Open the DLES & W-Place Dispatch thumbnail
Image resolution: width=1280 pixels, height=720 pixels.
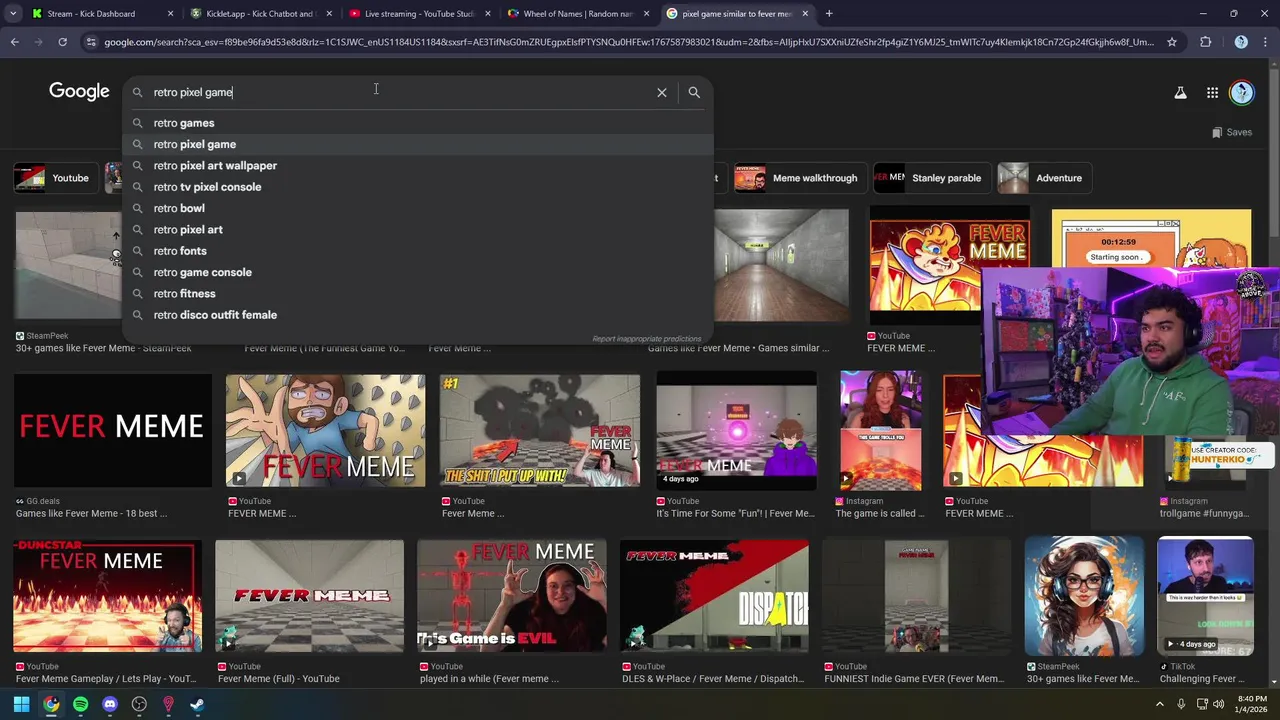714,596
